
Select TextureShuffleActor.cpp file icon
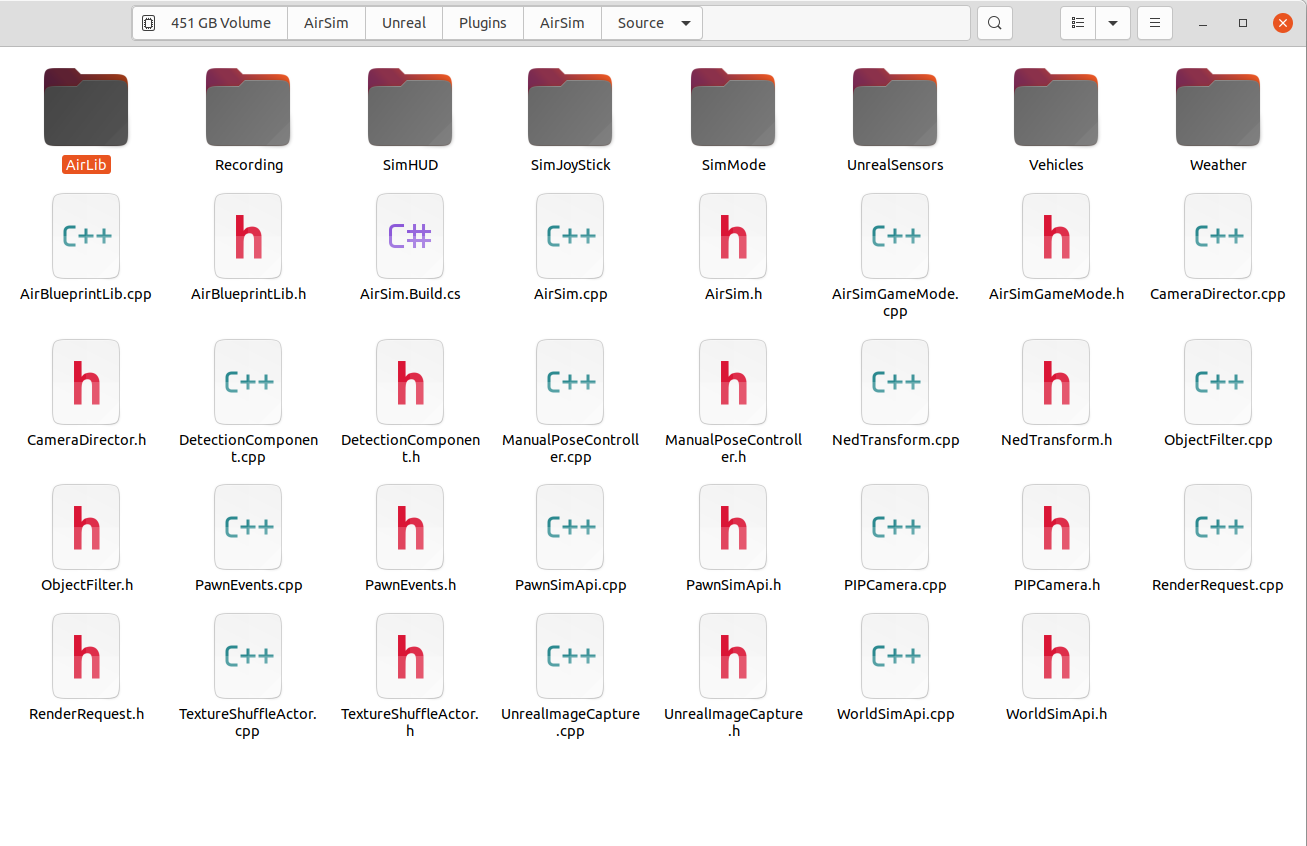(x=248, y=656)
